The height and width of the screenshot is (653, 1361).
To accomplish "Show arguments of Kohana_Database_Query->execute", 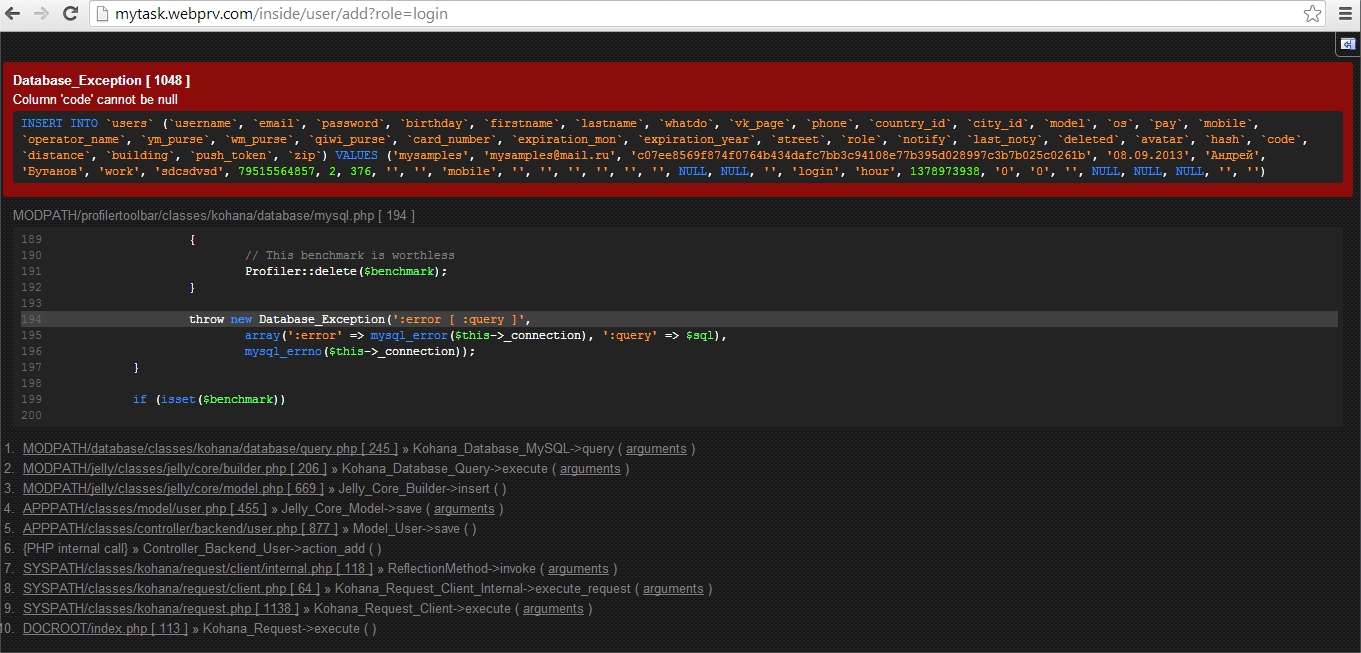I will coord(590,469).
